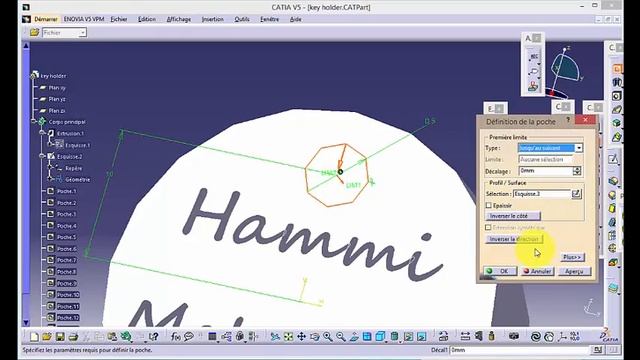Open the Démarrer menu

(x=46, y=19)
